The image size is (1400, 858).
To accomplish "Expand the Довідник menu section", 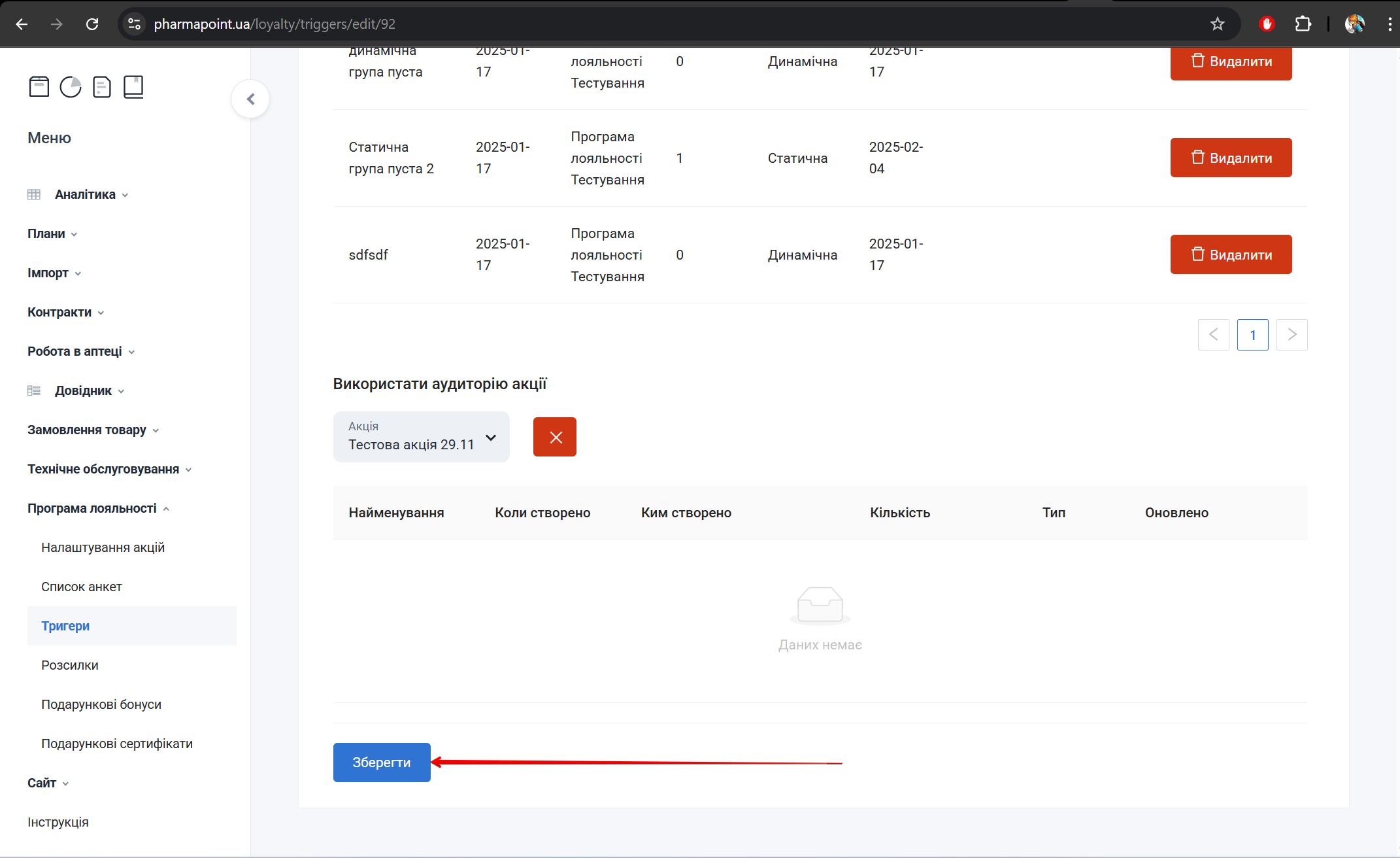I will point(83,390).
